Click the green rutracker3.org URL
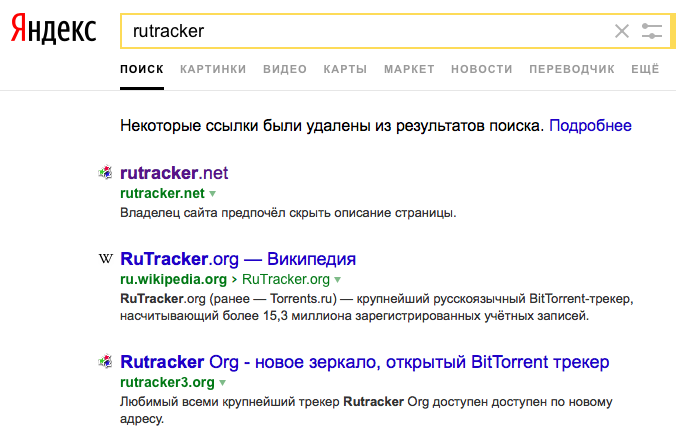The width and height of the screenshot is (676, 441). click(167, 382)
